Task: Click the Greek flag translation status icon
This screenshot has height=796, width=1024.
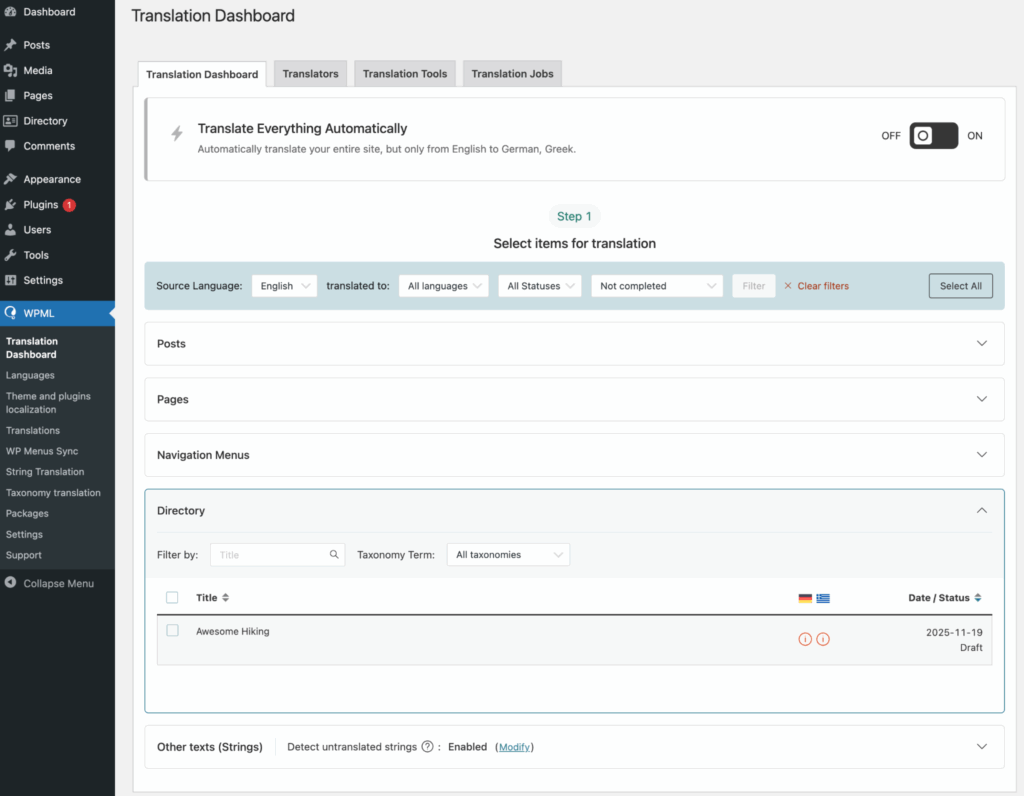Action: tap(822, 598)
